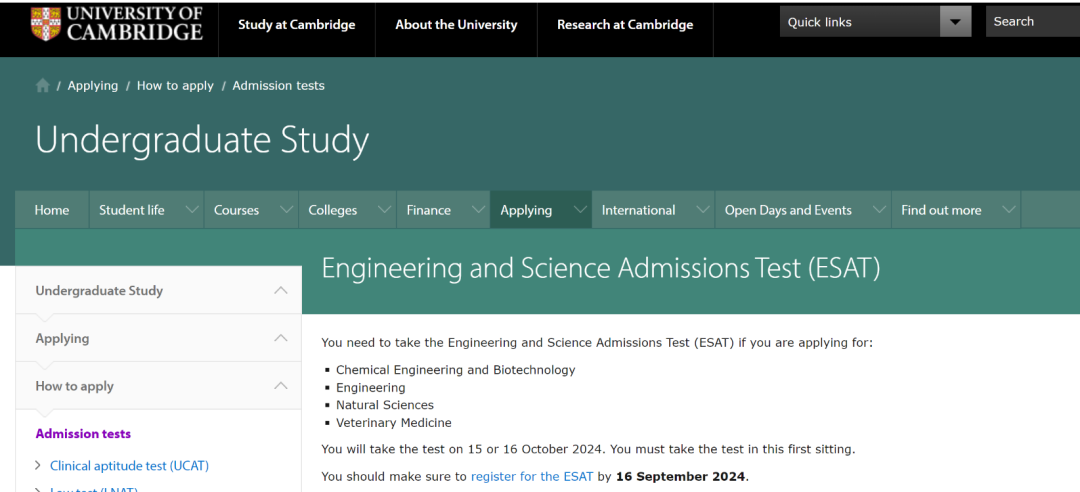Expand the Courses dropdown chevron

[287, 209]
